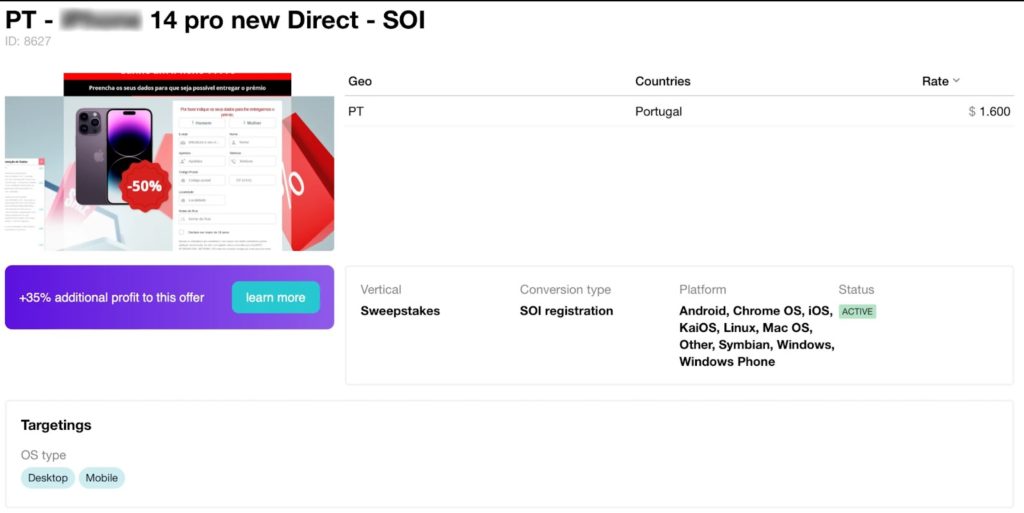Click the Rate column sort chevron
This screenshot has width=1024, height=513.
pyautogui.click(x=956, y=81)
